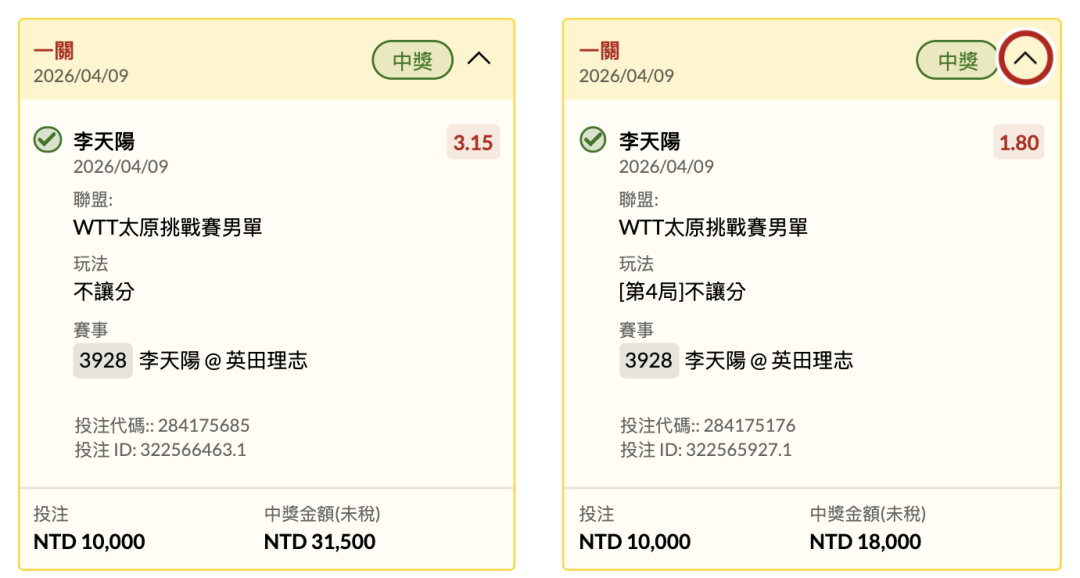Click the NTD 18,000 prize amount
The height and width of the screenshot is (578, 1080).
[x=865, y=542]
